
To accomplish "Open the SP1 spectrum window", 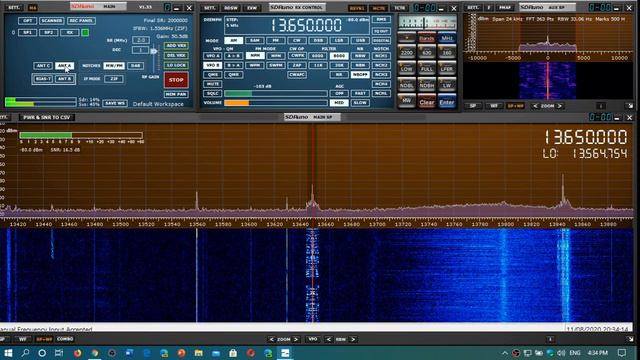I will pos(27,32).
